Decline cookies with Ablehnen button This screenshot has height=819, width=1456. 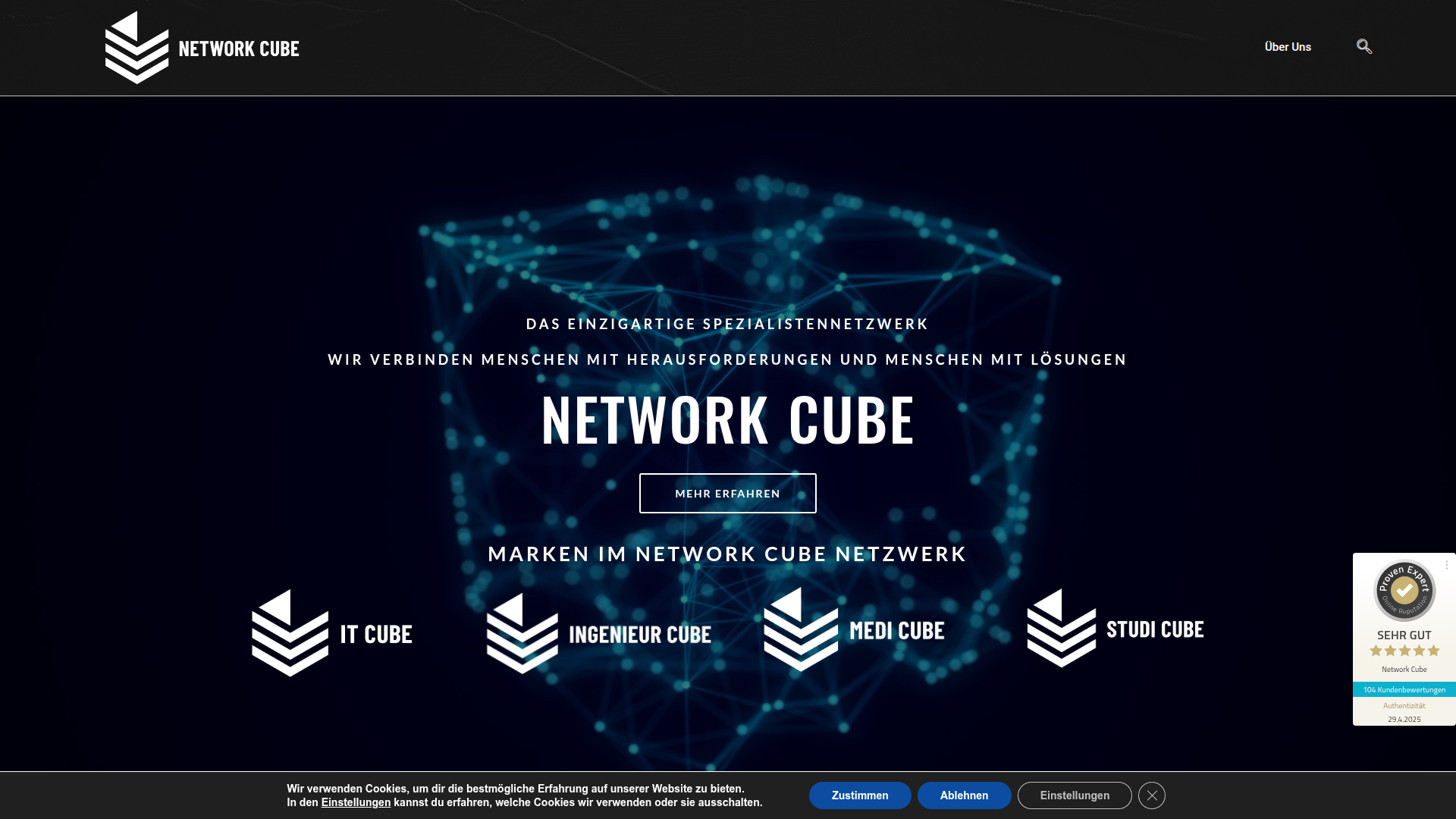click(964, 795)
